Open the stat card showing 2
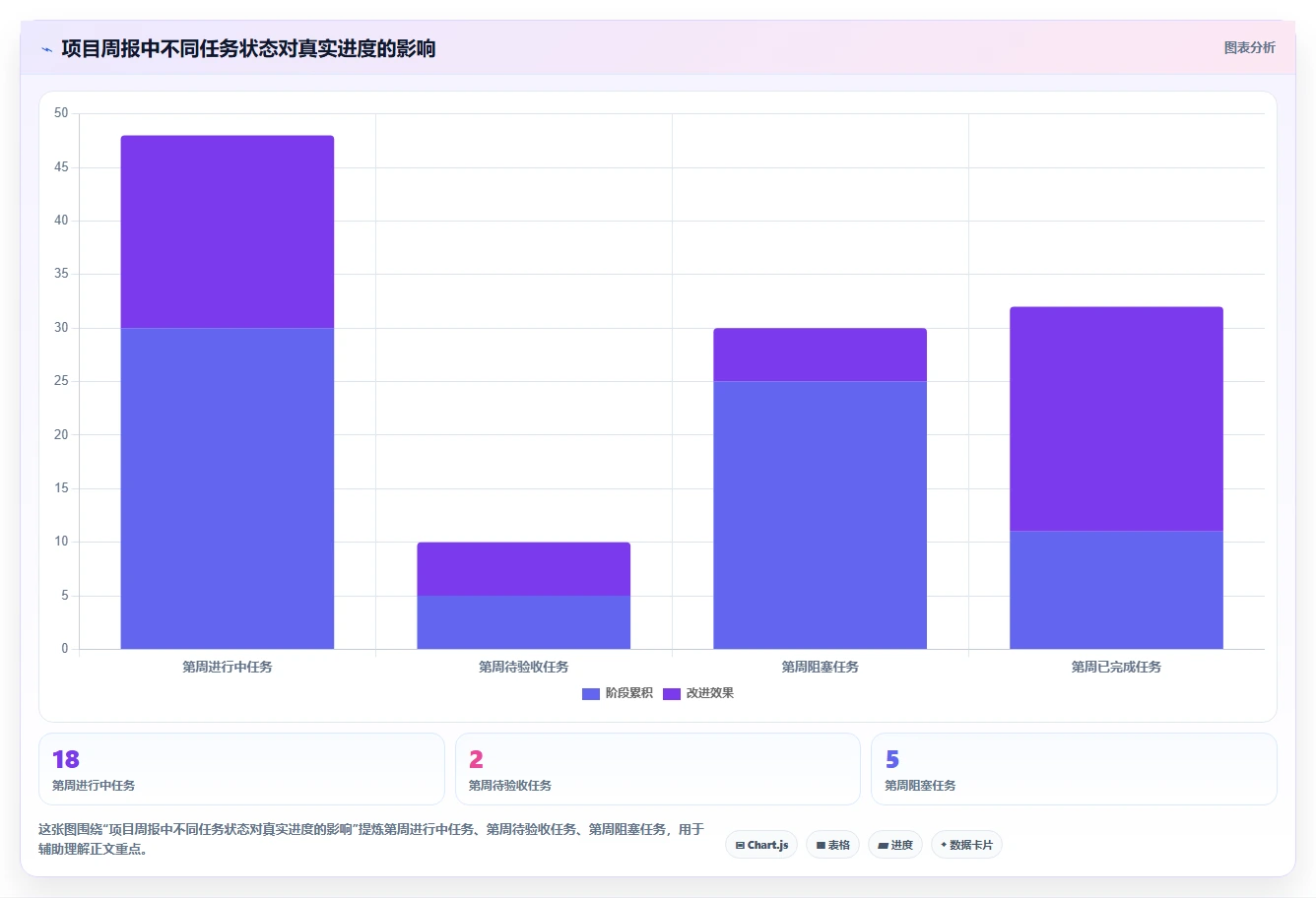 click(x=658, y=769)
